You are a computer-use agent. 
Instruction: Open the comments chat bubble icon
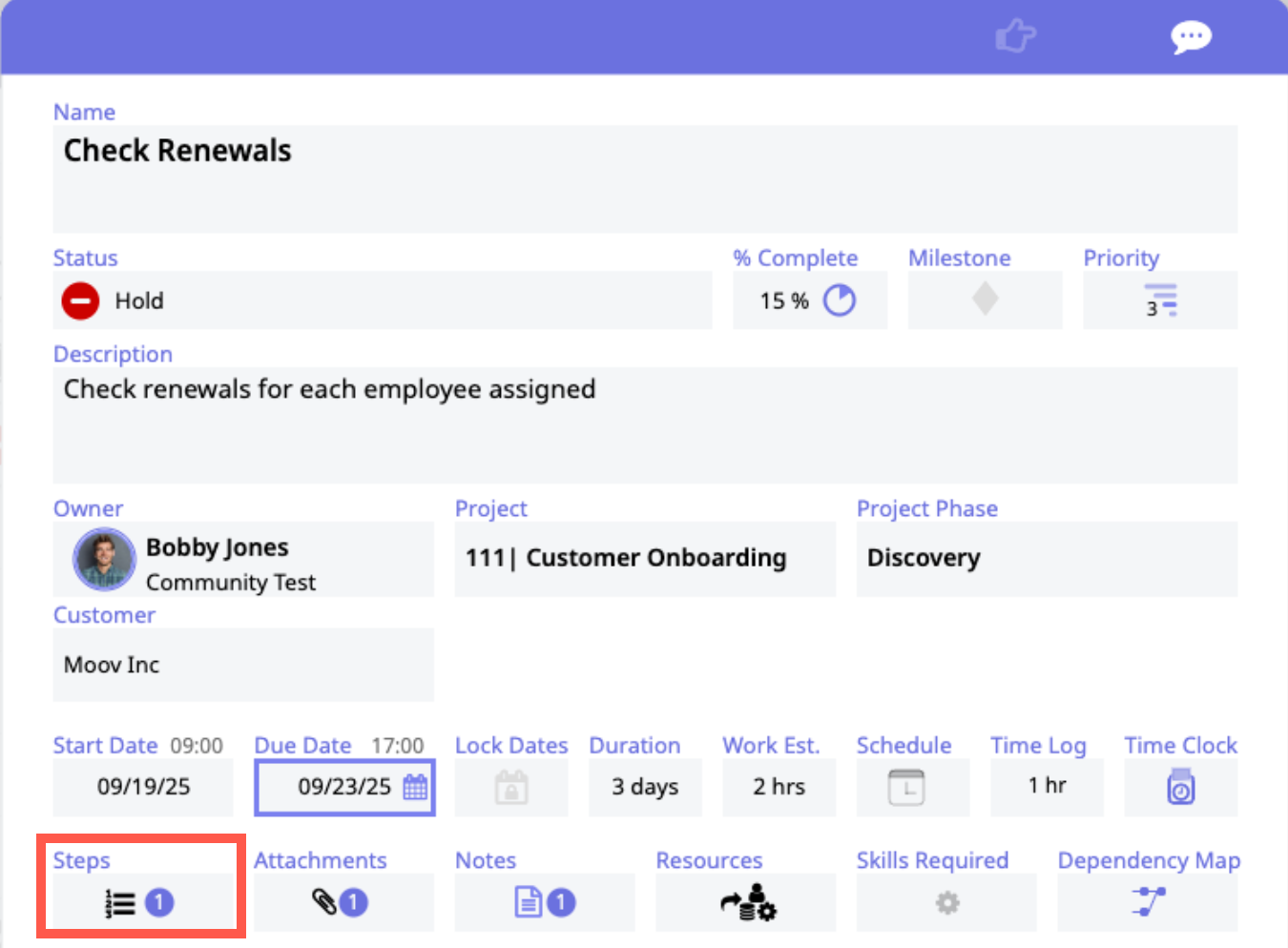pos(1191,38)
